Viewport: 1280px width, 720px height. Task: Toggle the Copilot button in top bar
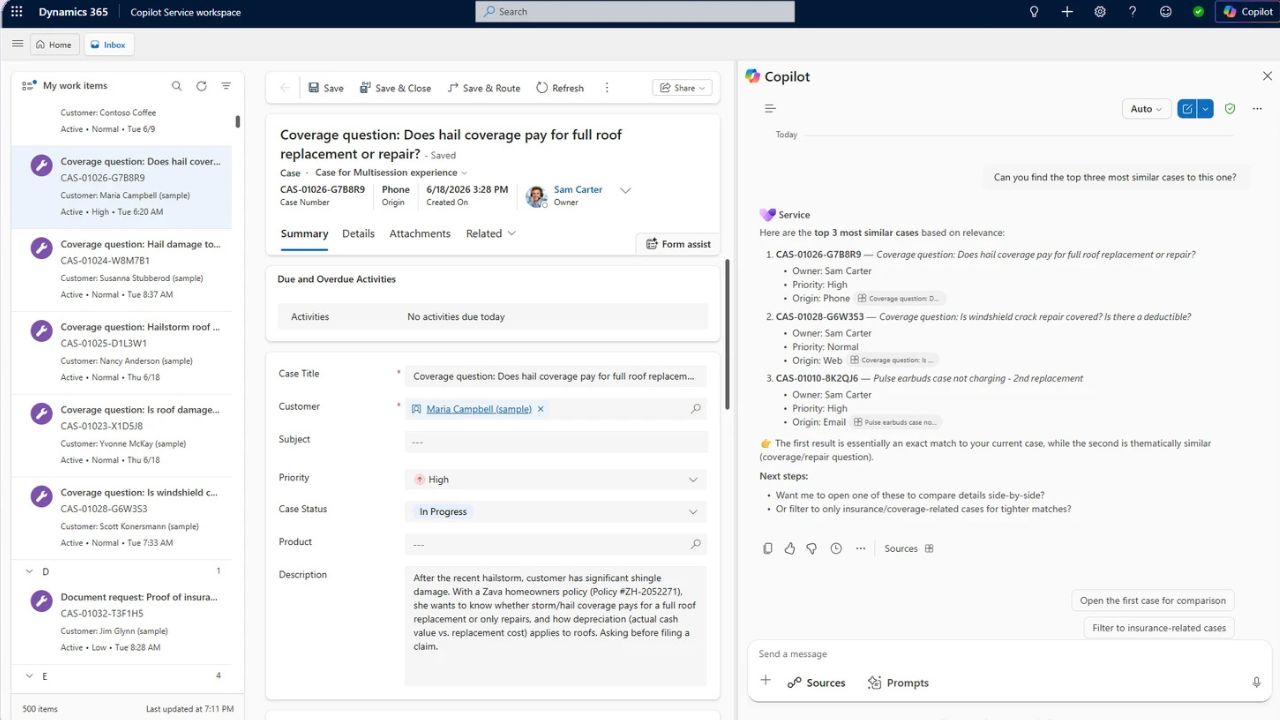[x=1247, y=12]
